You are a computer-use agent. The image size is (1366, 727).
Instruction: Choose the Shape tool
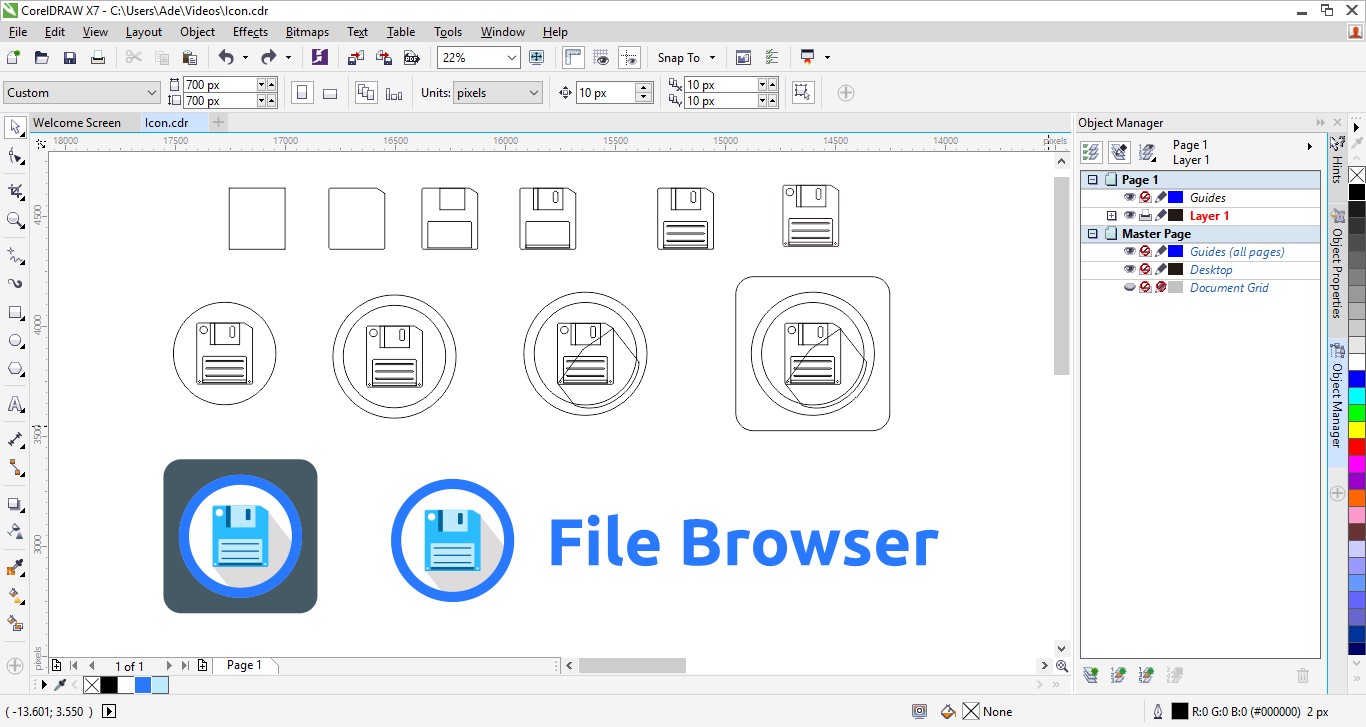(15, 157)
